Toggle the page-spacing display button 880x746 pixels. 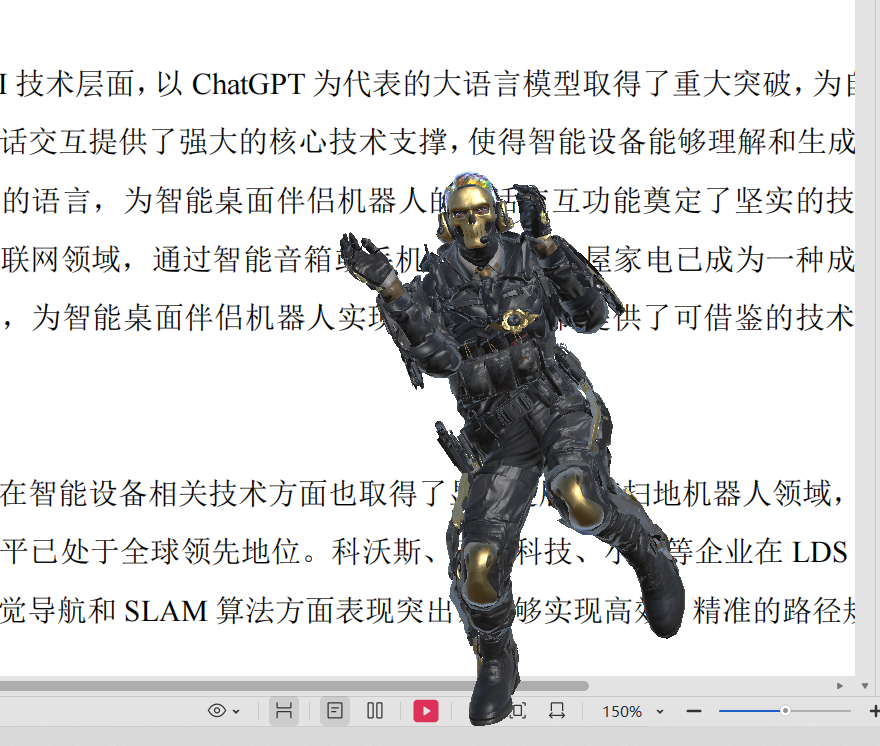tap(284, 711)
